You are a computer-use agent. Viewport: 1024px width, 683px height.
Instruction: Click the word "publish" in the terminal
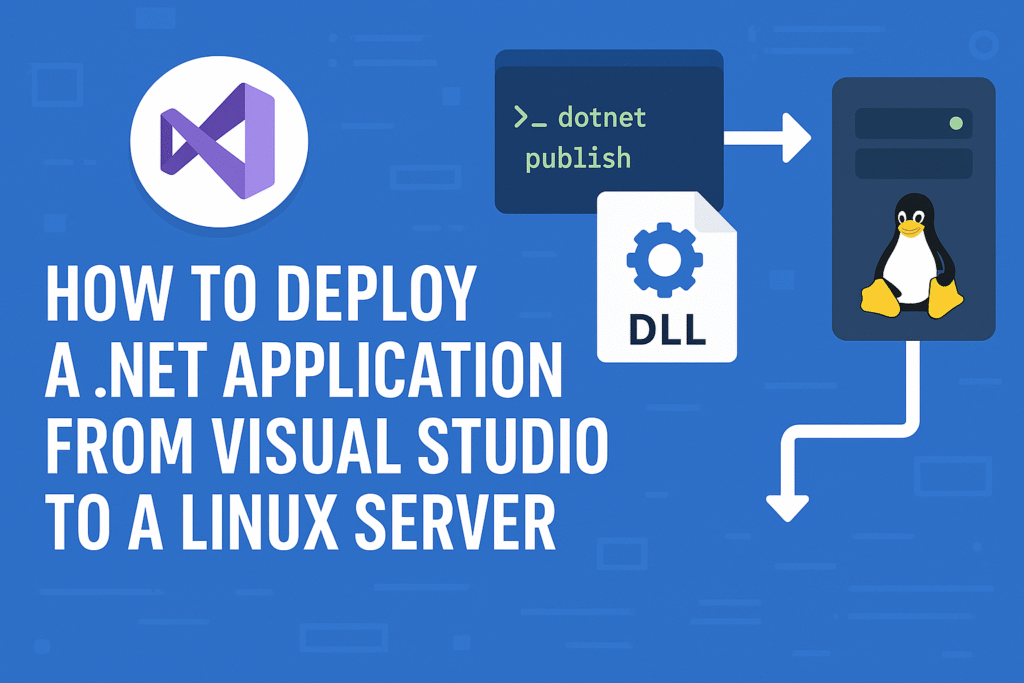point(578,158)
